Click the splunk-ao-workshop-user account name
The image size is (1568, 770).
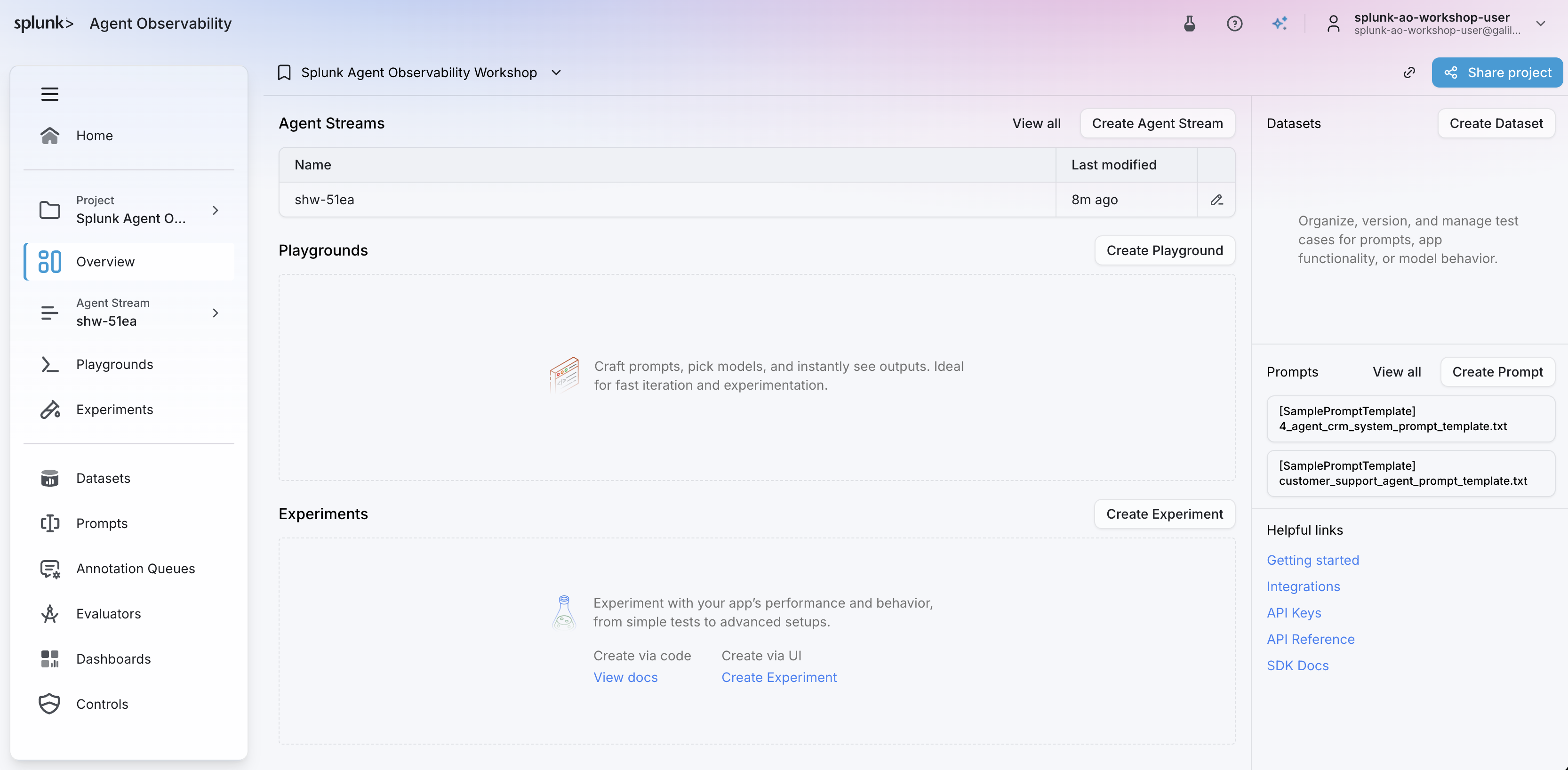[1432, 17]
